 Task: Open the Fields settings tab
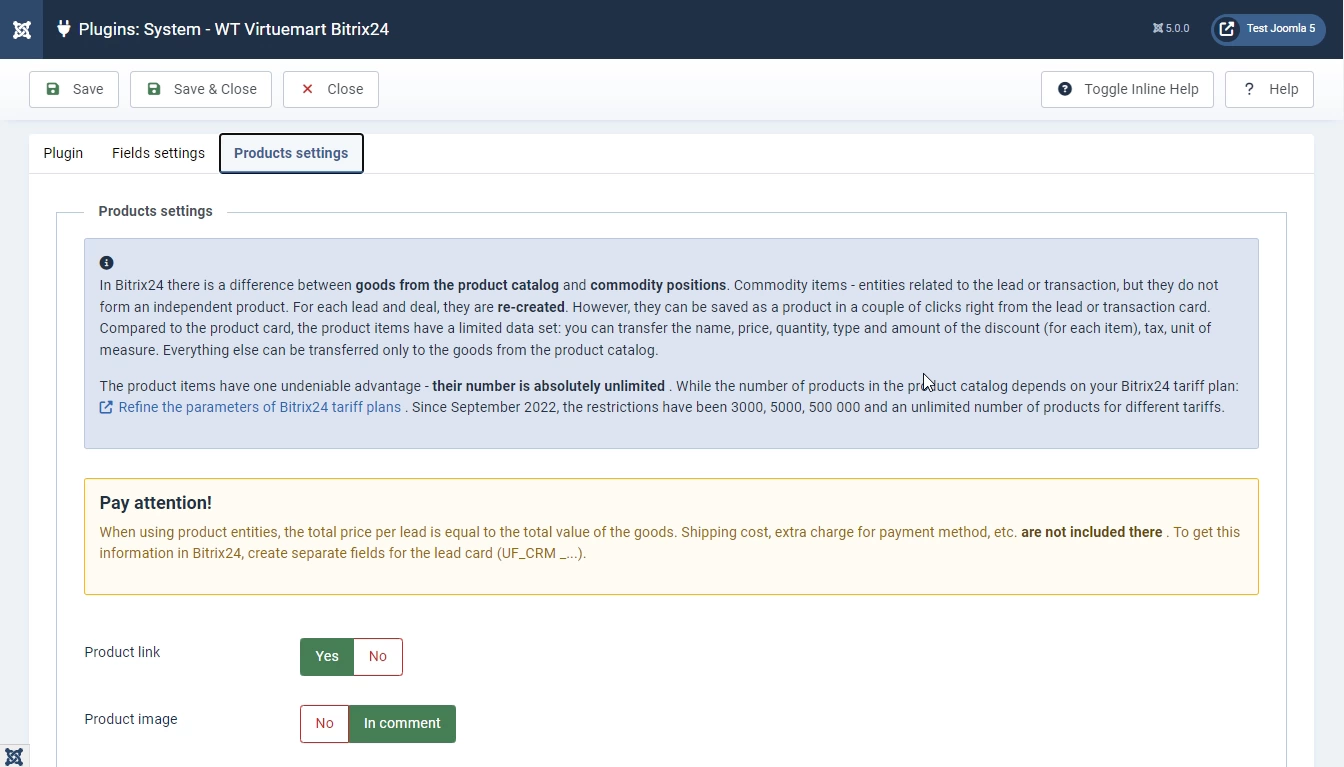click(158, 153)
